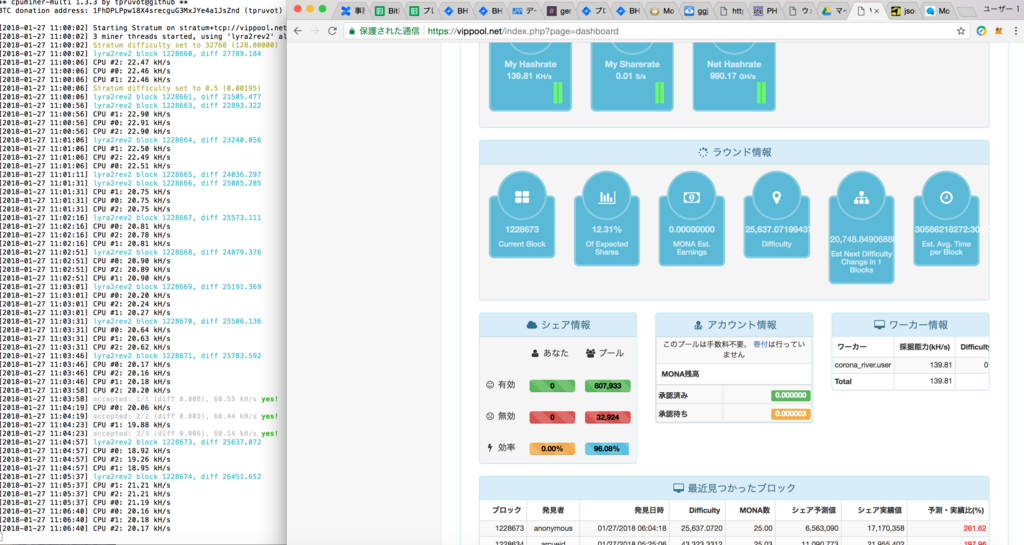Click your efficiency badge 0.00%

[x=552, y=448]
